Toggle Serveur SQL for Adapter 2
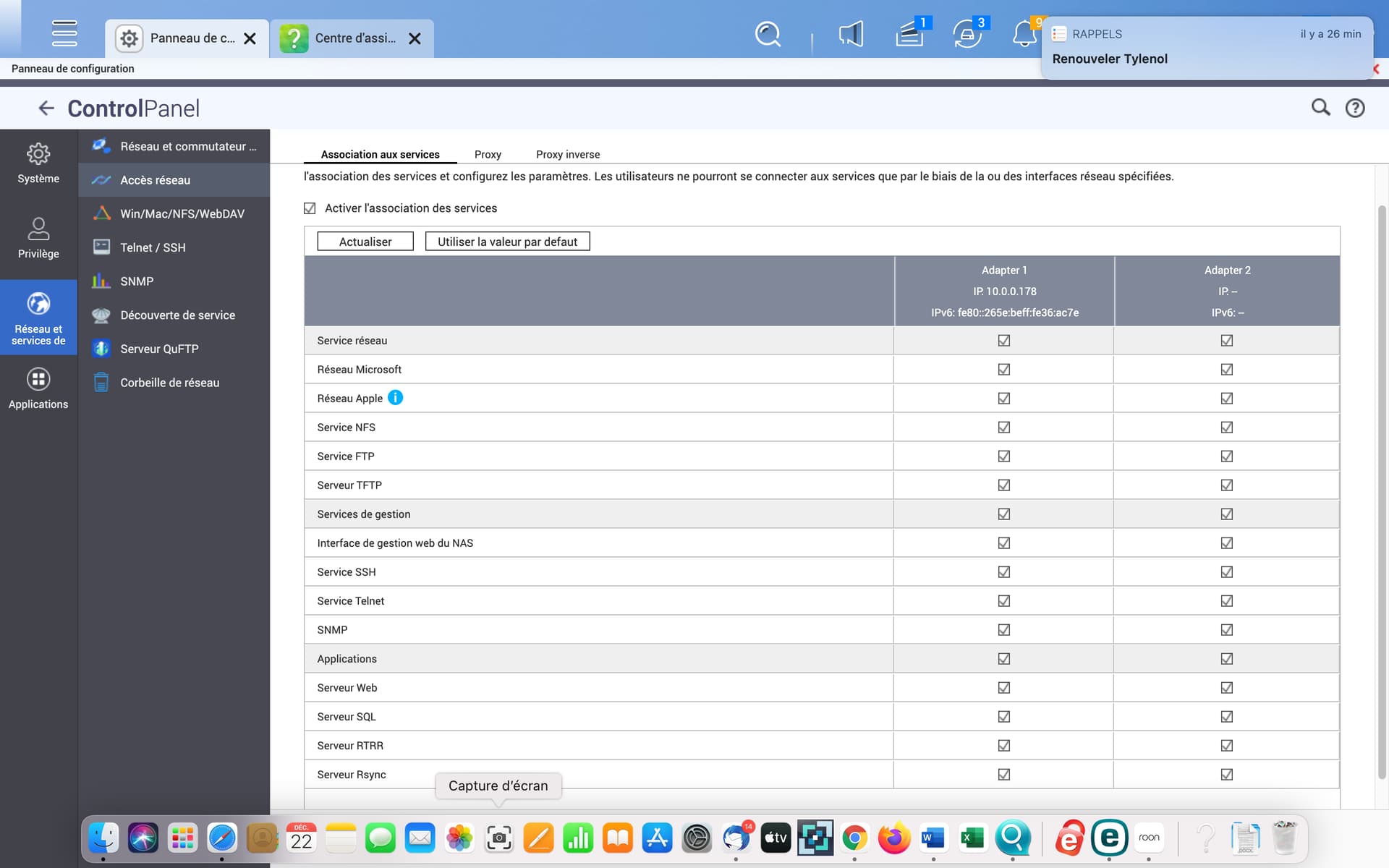The width and height of the screenshot is (1389, 868). coord(1227,716)
